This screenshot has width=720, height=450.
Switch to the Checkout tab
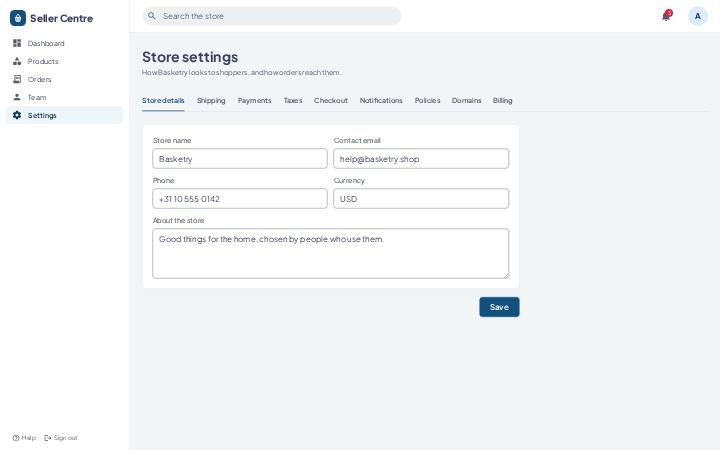pos(331,101)
